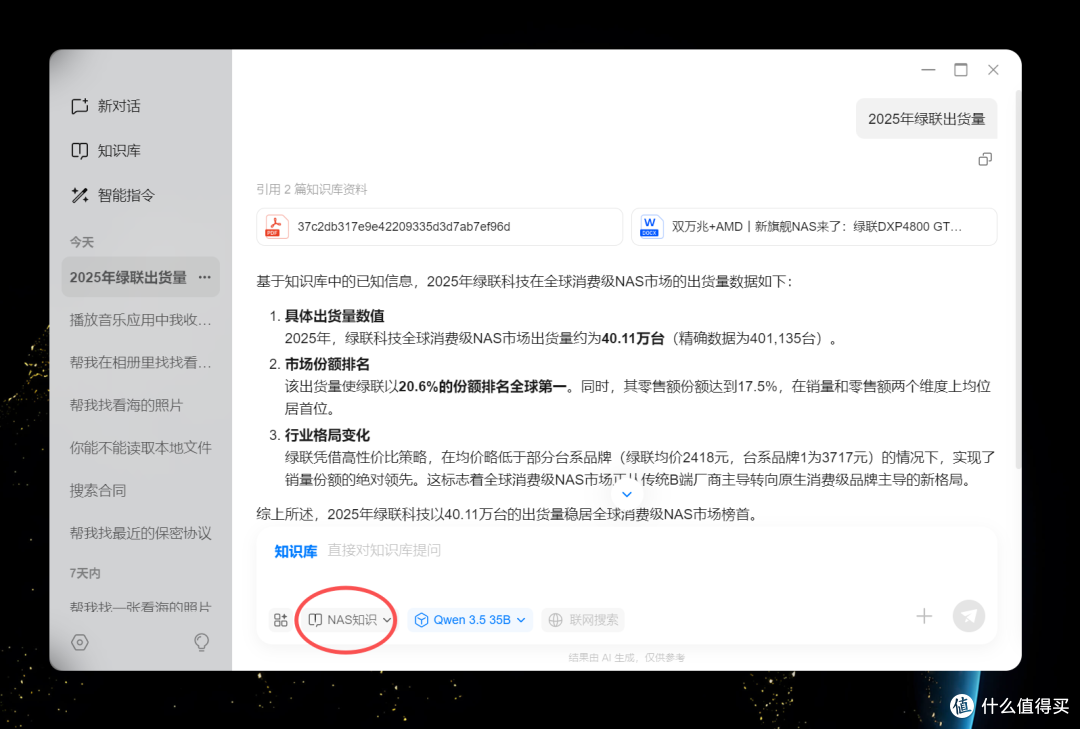Open the apps grid icon in input toolbar

[280, 620]
